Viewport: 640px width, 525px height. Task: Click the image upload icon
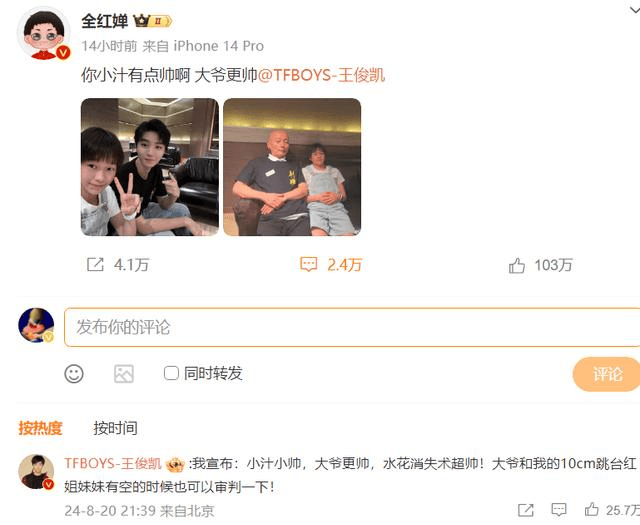pos(124,374)
